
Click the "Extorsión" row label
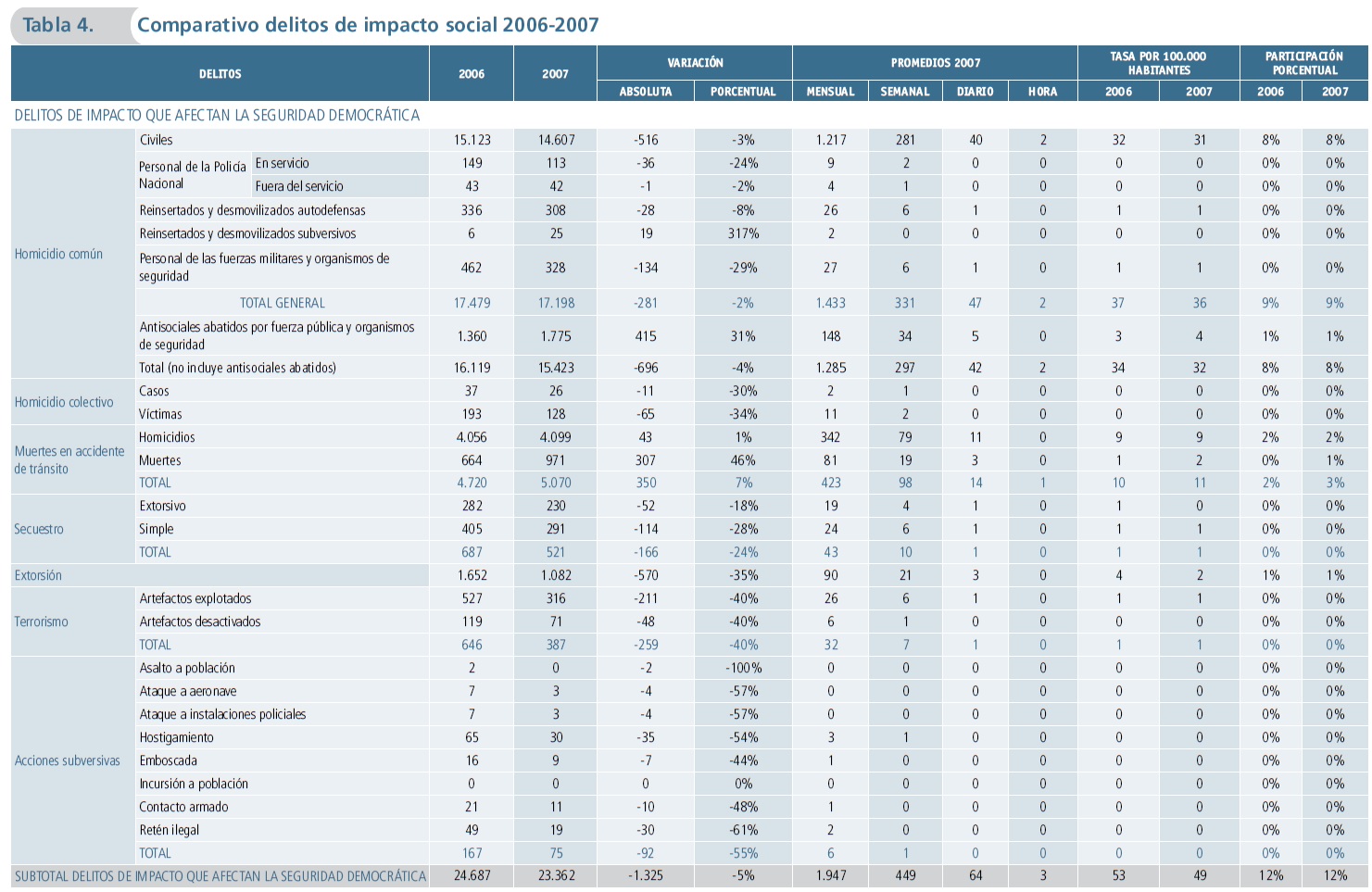click(38, 575)
